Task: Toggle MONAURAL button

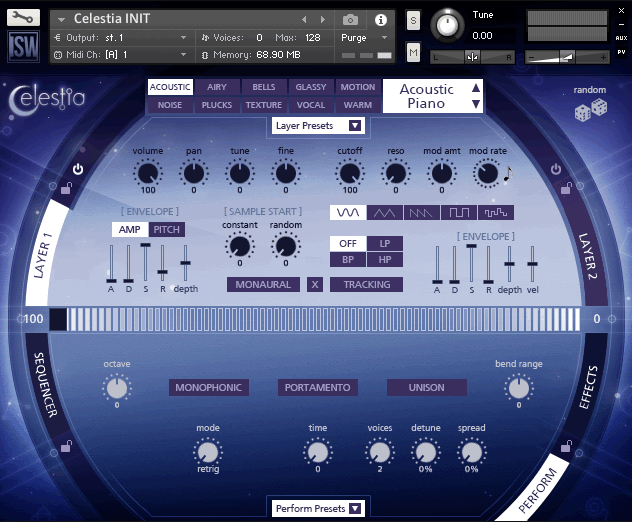Action: [263, 285]
